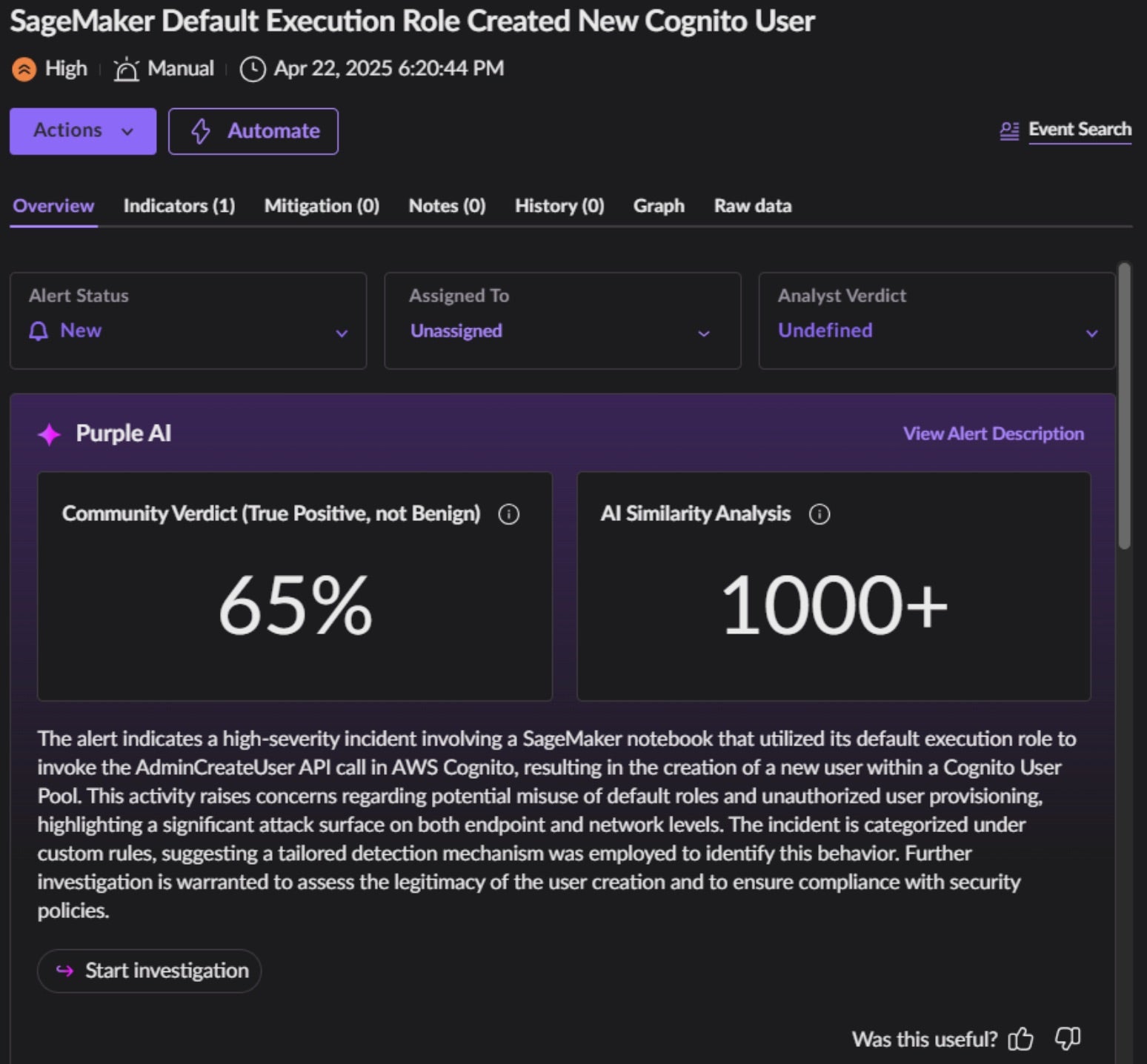
Task: Open the Actions dropdown menu
Action: point(83,131)
